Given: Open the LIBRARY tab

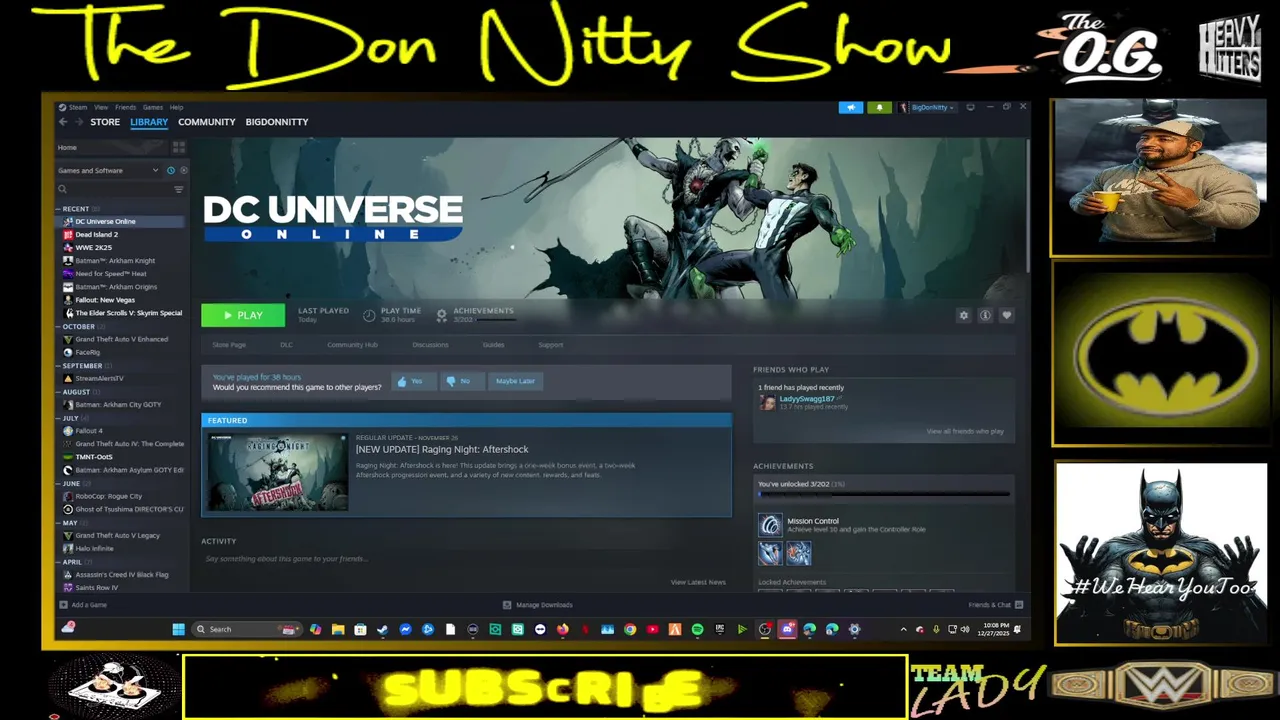Looking at the screenshot, I should (149, 122).
